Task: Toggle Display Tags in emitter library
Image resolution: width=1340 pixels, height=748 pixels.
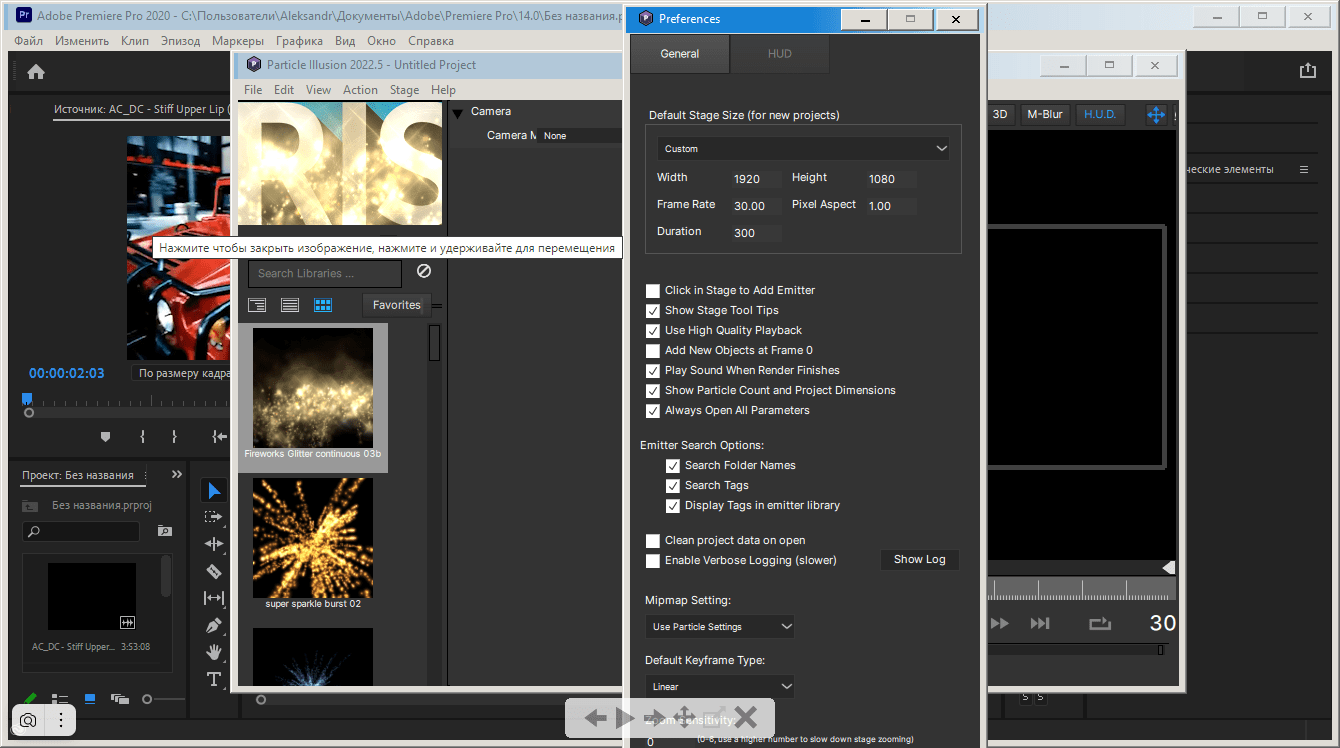Action: 673,506
